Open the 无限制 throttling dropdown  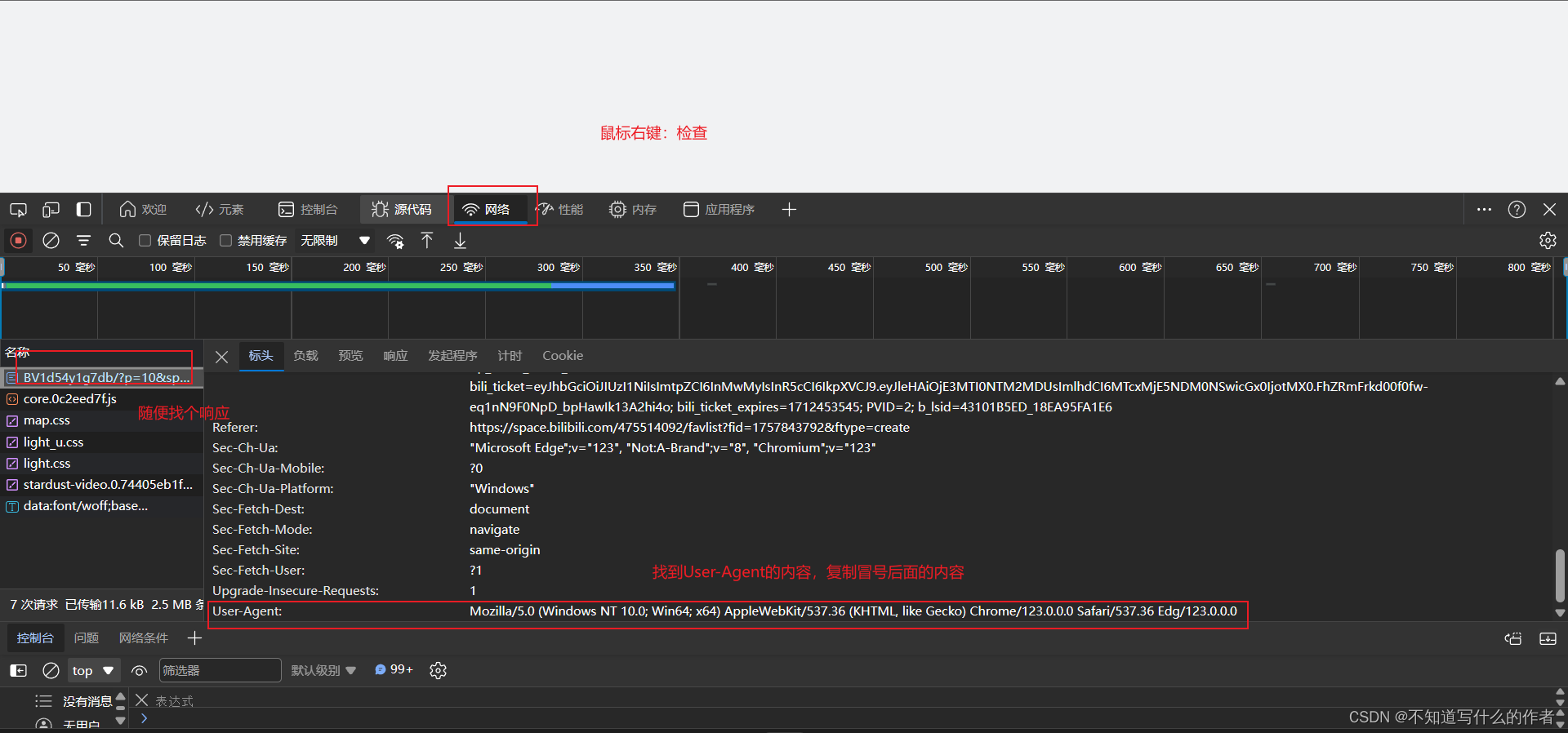[336, 241]
